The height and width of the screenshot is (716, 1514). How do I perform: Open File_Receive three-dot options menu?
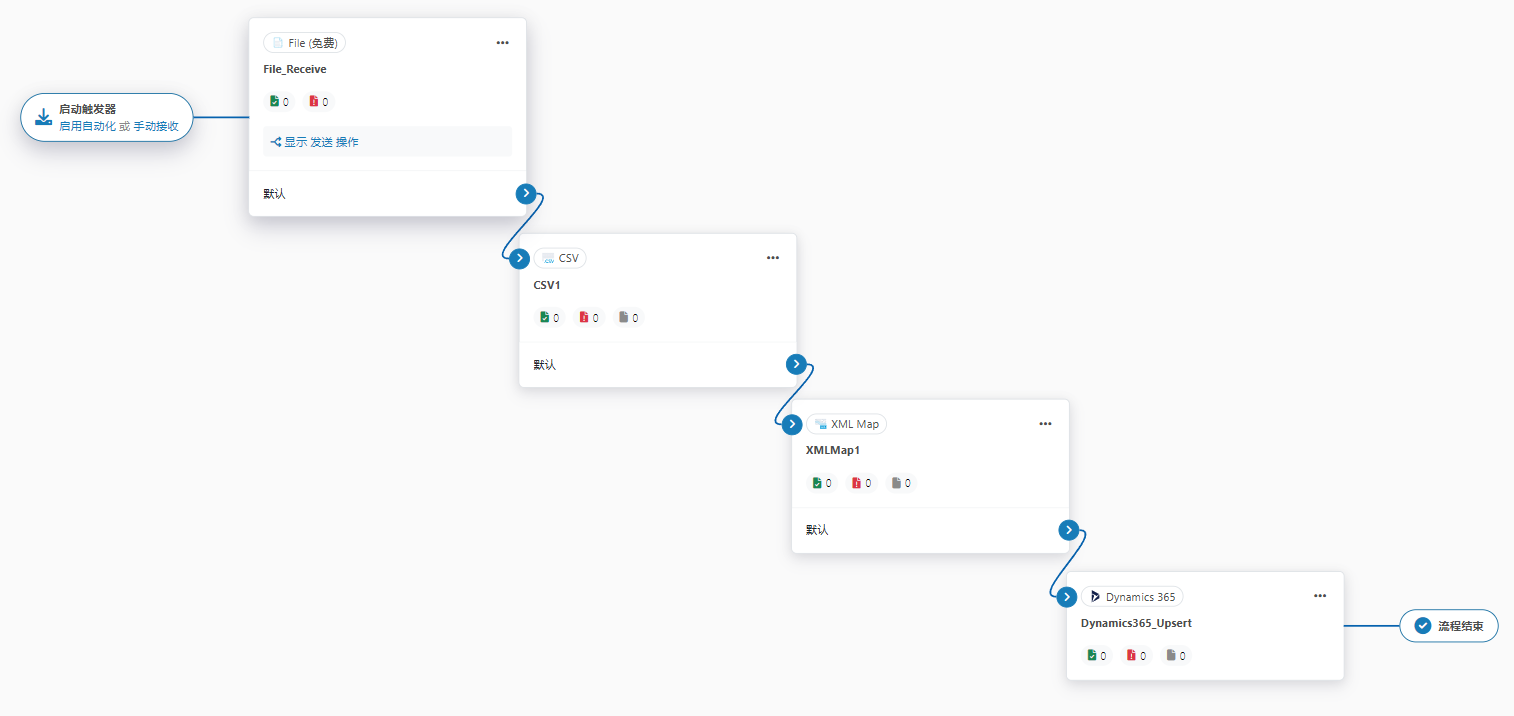pyautogui.click(x=502, y=43)
